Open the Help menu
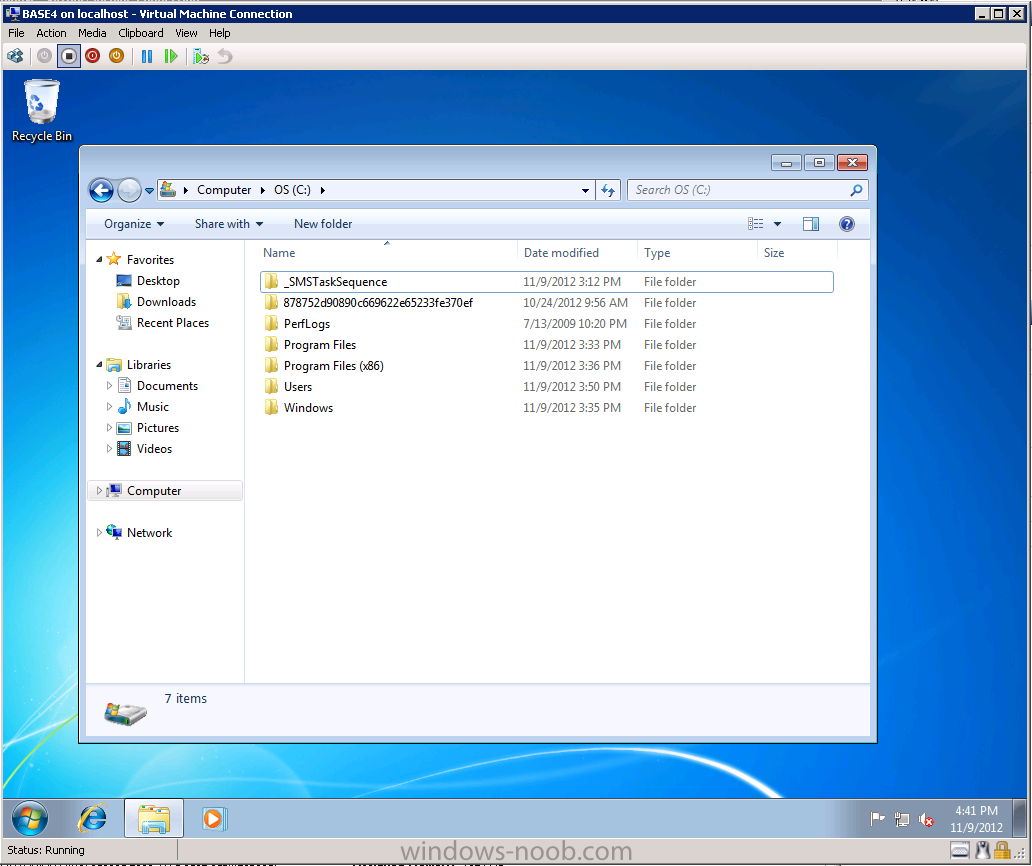Viewport: 1032px width, 866px height. coord(220,33)
